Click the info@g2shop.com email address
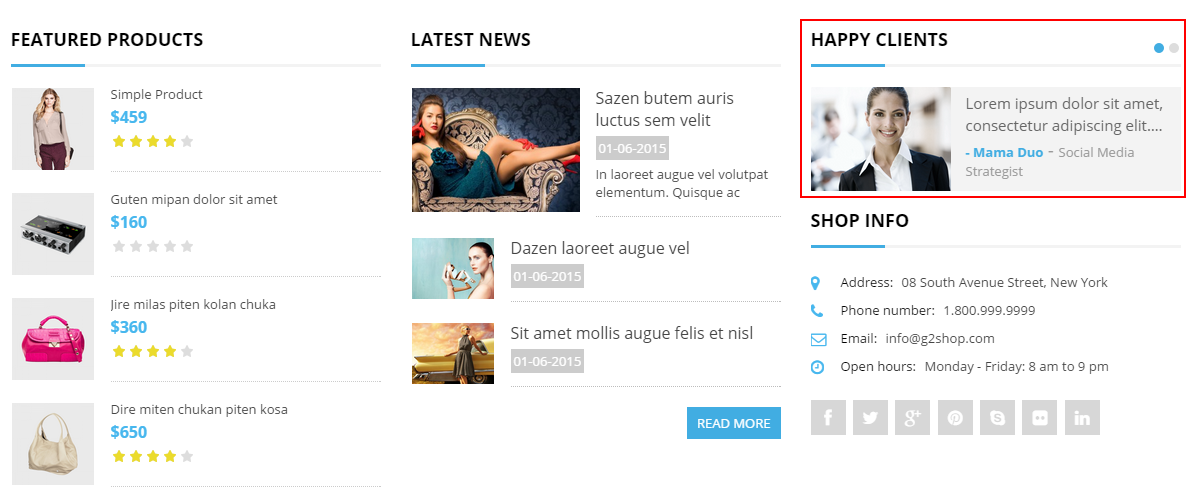Viewport: 1188px width, 500px height. 939,339
